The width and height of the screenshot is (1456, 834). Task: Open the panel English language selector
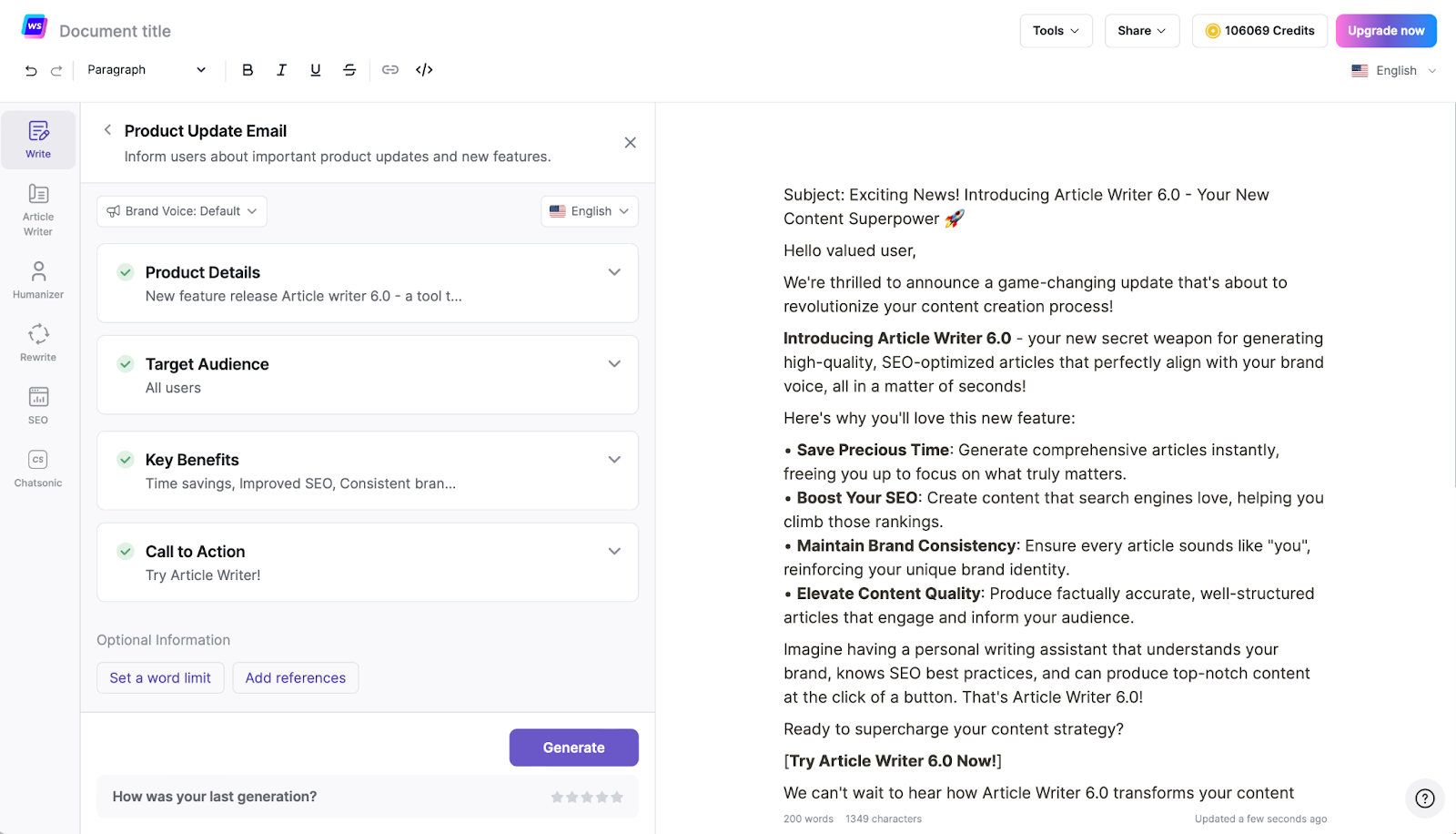pyautogui.click(x=590, y=211)
